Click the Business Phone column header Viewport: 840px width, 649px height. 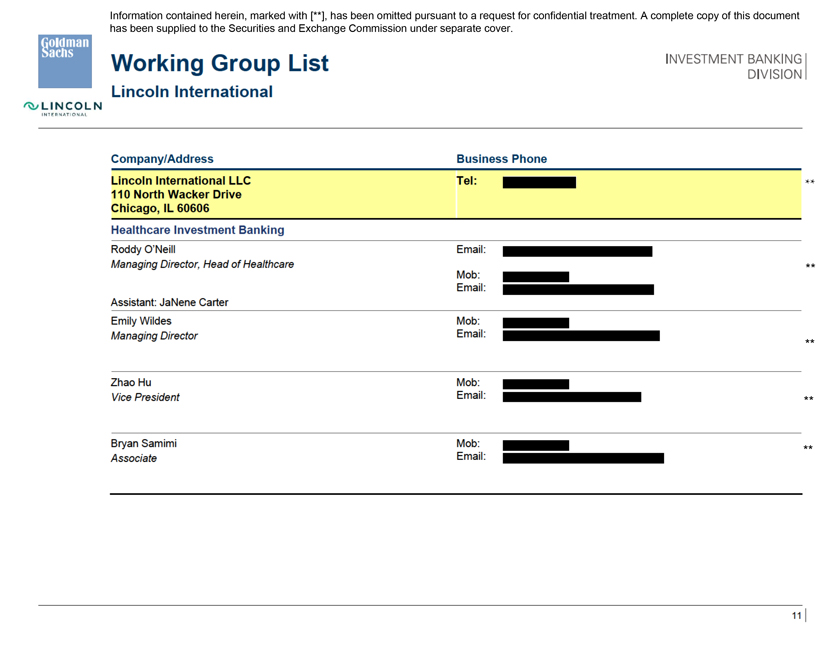pyautogui.click(x=501, y=158)
